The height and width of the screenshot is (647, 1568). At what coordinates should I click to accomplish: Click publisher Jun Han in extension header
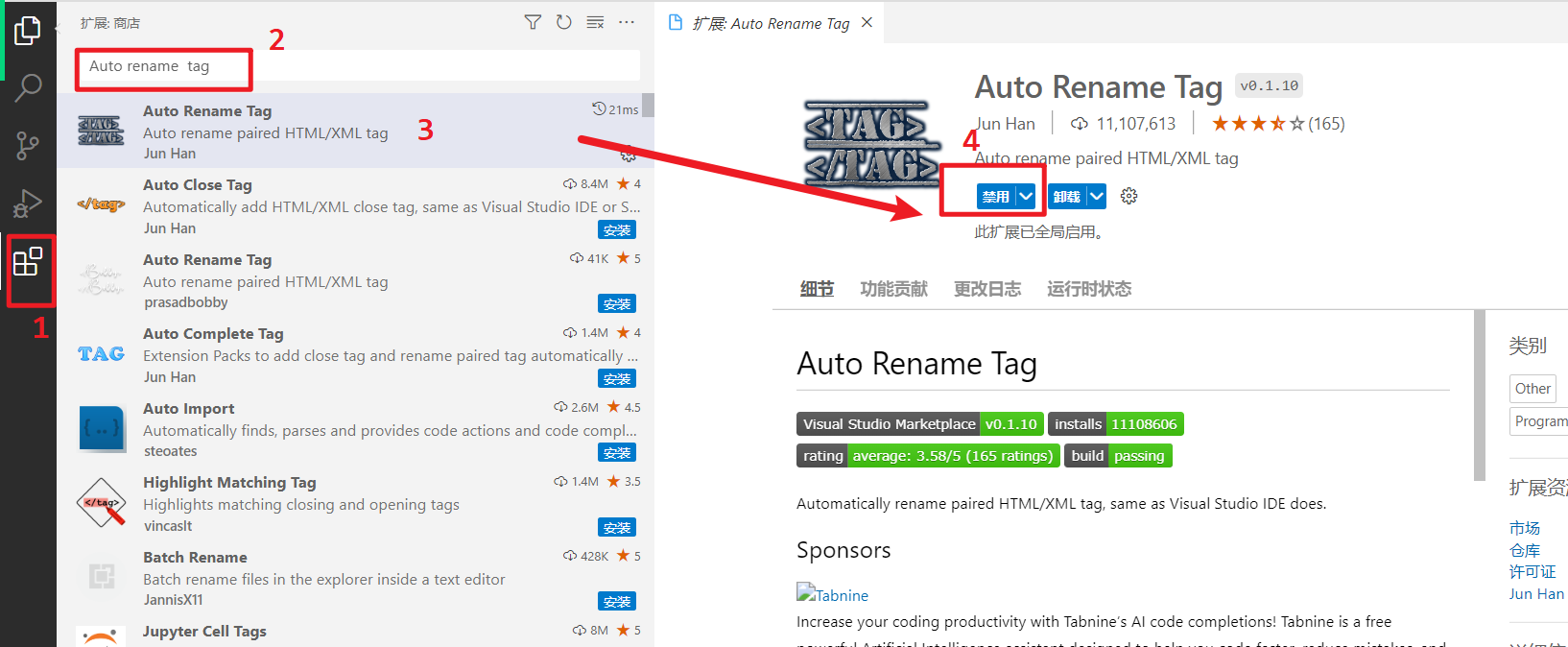pyautogui.click(x=1006, y=124)
